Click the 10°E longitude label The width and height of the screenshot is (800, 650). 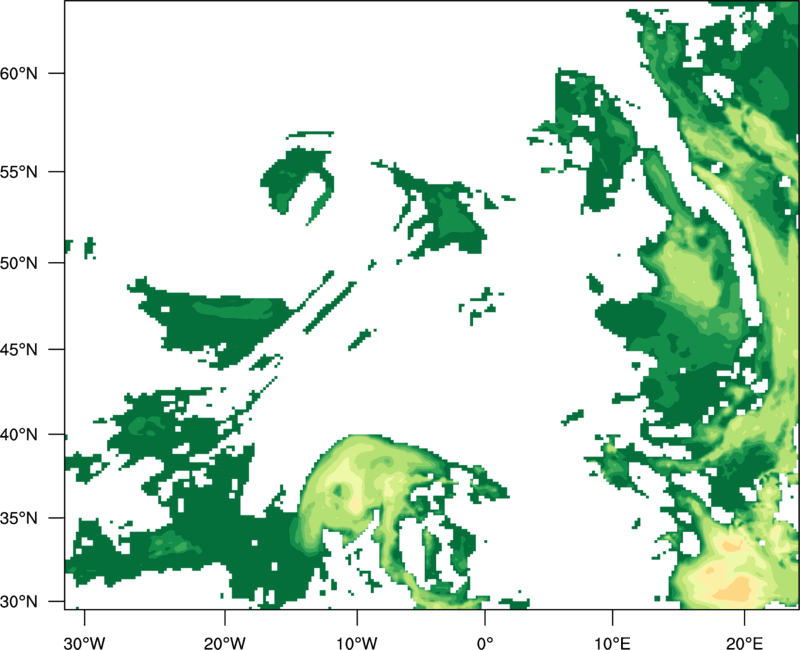click(x=612, y=643)
